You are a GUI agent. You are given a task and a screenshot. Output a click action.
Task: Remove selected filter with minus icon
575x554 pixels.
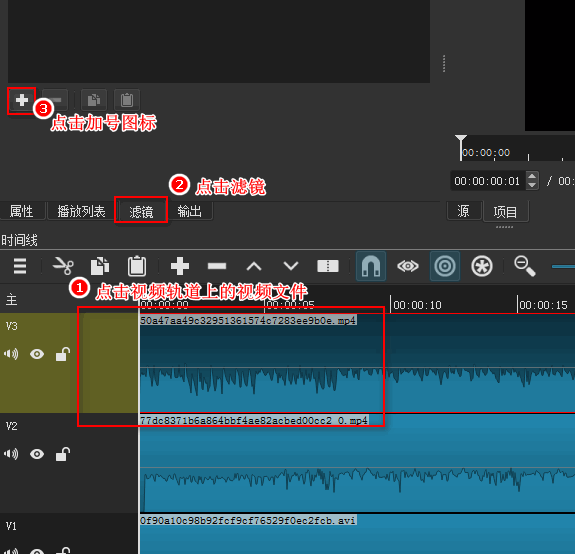click(55, 100)
